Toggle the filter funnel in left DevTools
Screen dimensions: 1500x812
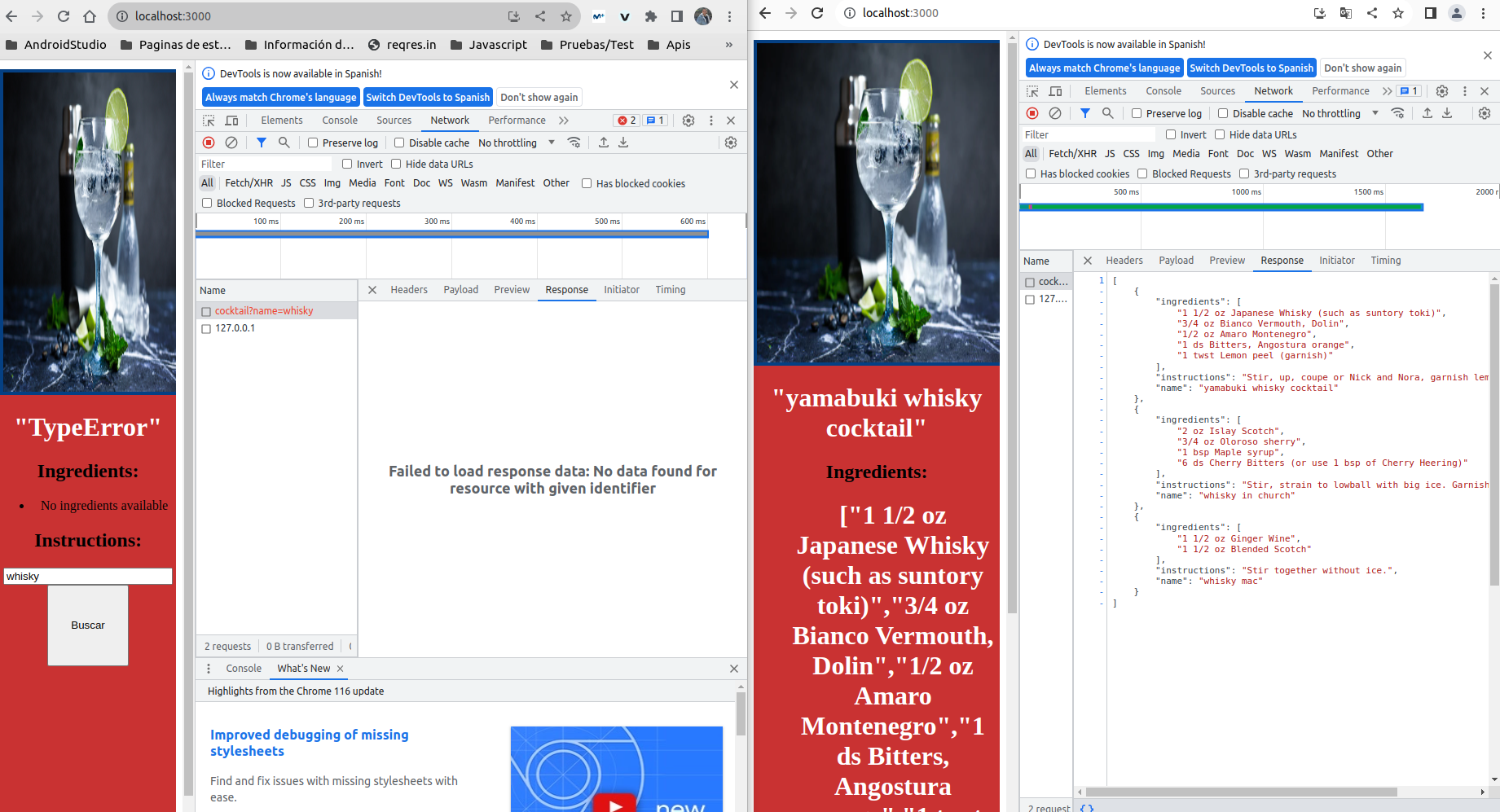pos(262,143)
